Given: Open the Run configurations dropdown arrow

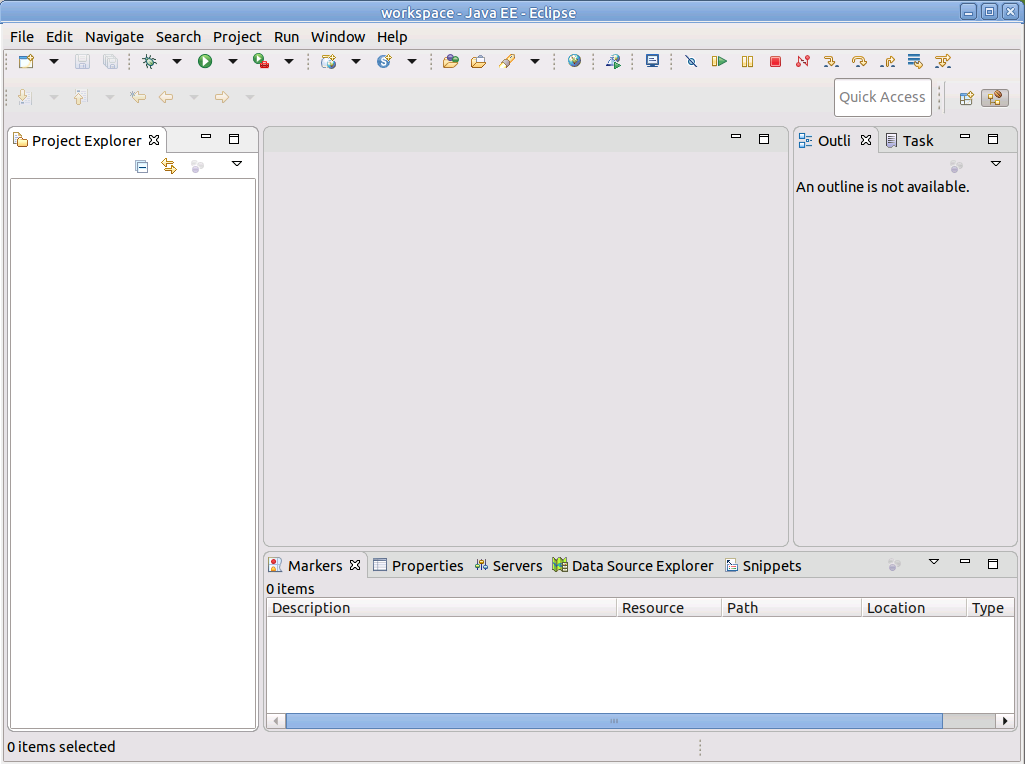Looking at the screenshot, I should (x=233, y=61).
